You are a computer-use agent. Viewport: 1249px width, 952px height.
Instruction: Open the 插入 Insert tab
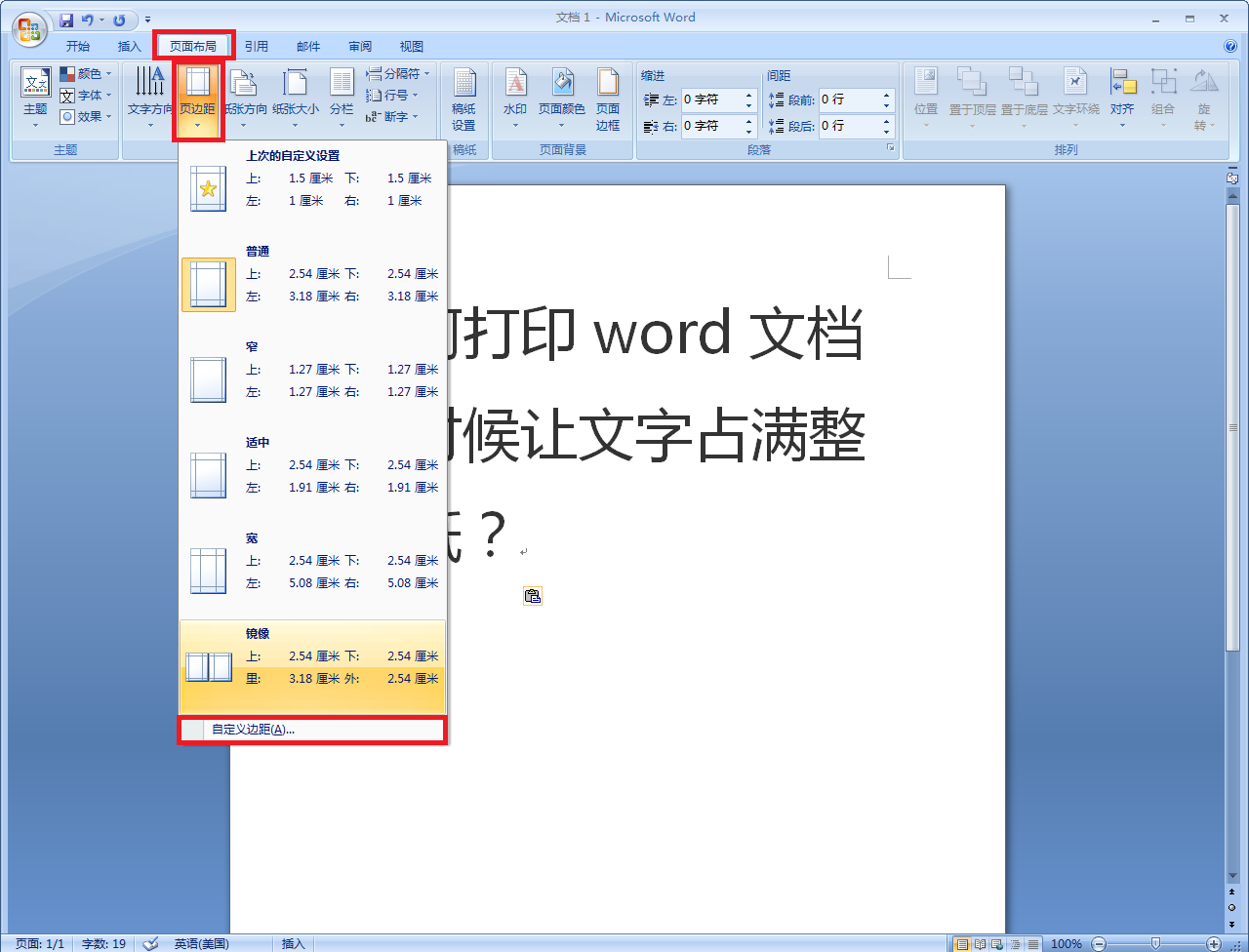click(130, 46)
